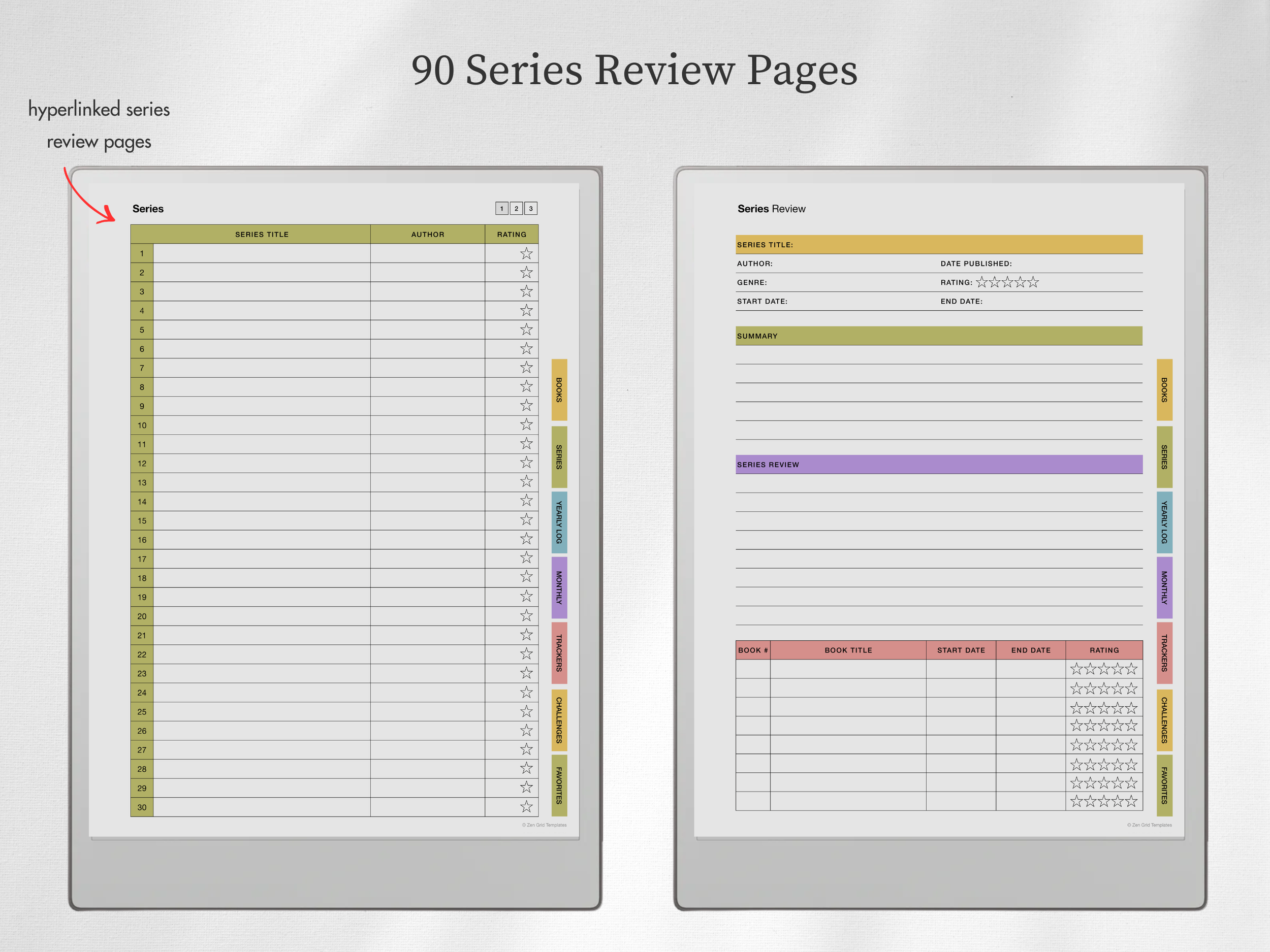The width and height of the screenshot is (1270, 952).
Task: Open the MONTHLY tab on left tablet
Action: click(559, 587)
